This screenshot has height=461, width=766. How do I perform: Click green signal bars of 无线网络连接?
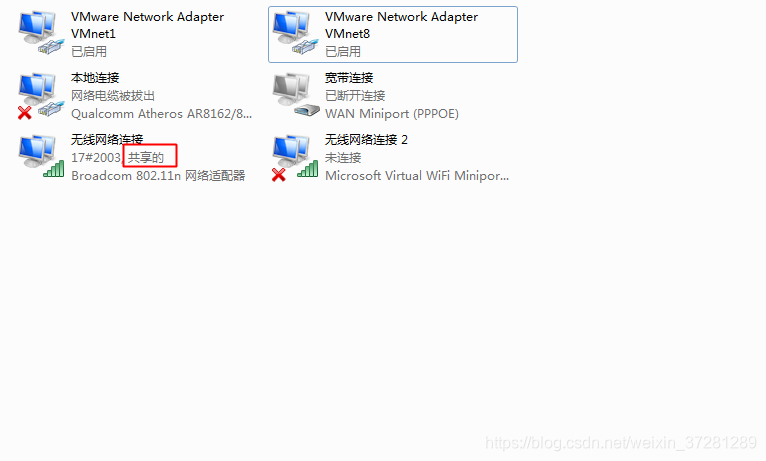[x=54, y=169]
